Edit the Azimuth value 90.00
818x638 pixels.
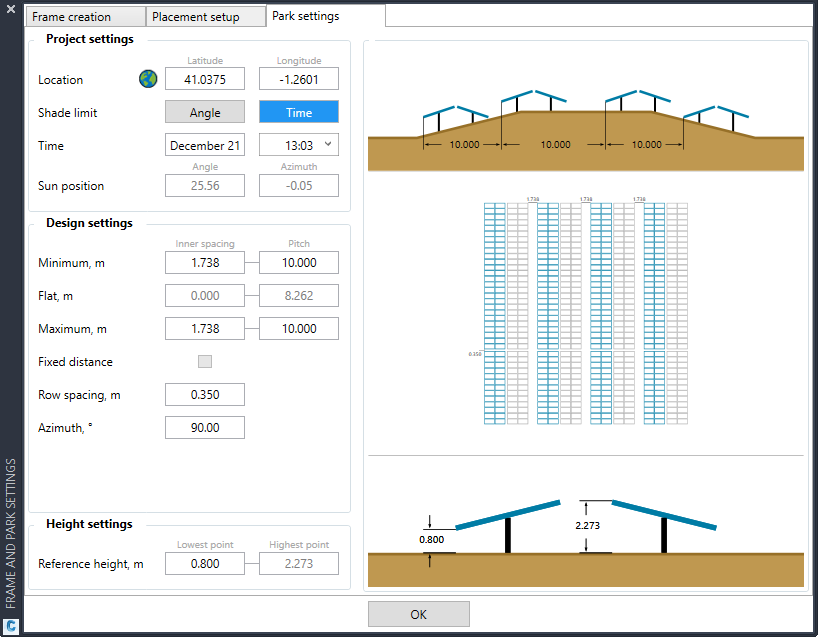coord(204,427)
